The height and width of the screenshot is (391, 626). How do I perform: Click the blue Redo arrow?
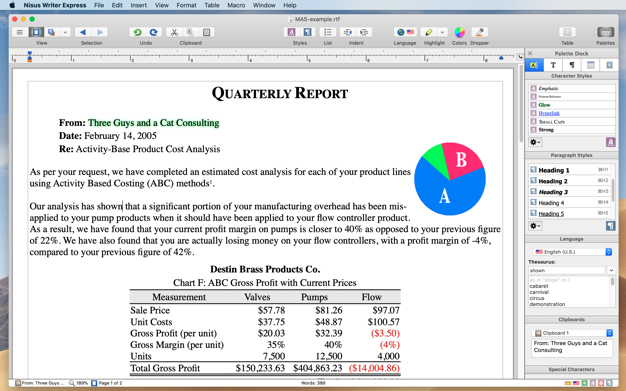(154, 32)
